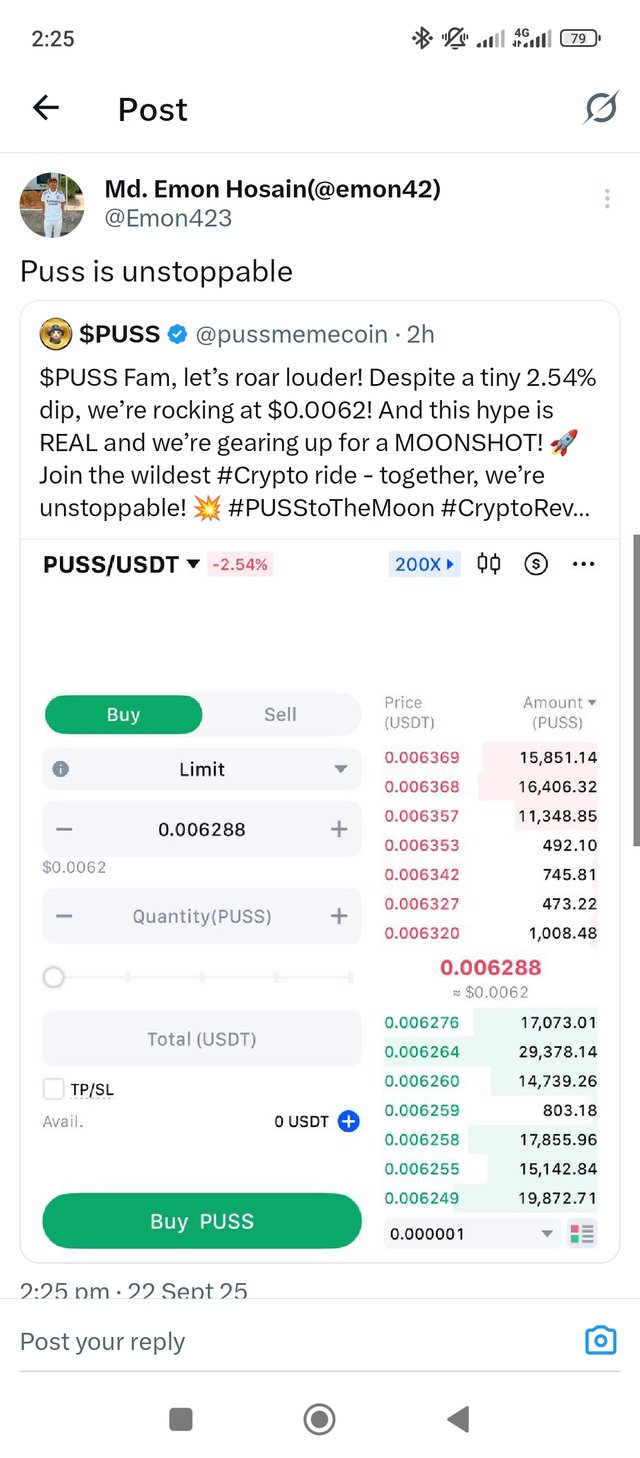This screenshot has height=1458, width=640.
Task: Tap the dollar circle icon
Action: pos(536,564)
